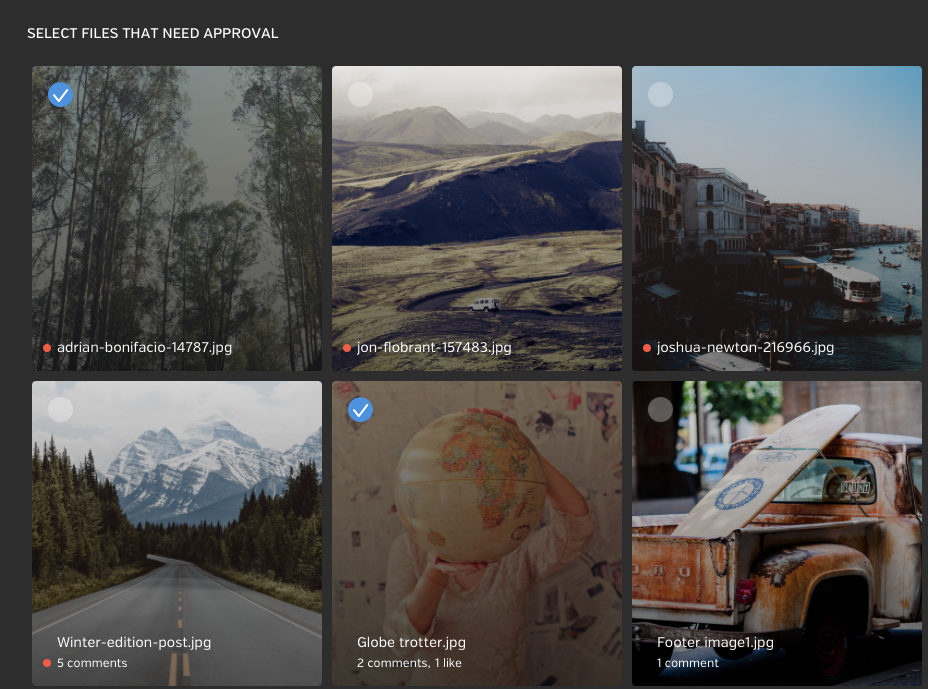Image resolution: width=928 pixels, height=689 pixels.
Task: Click red status dot beside adrian-bonifacio-14787.jpg
Action: 47,348
